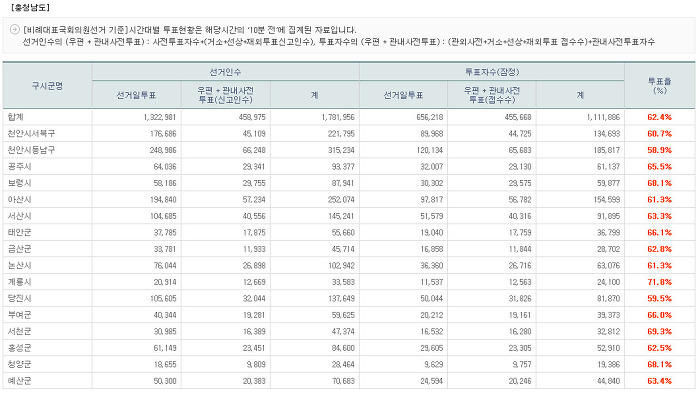Select the 서산시 row label
The image size is (700, 395).
coord(19,216)
